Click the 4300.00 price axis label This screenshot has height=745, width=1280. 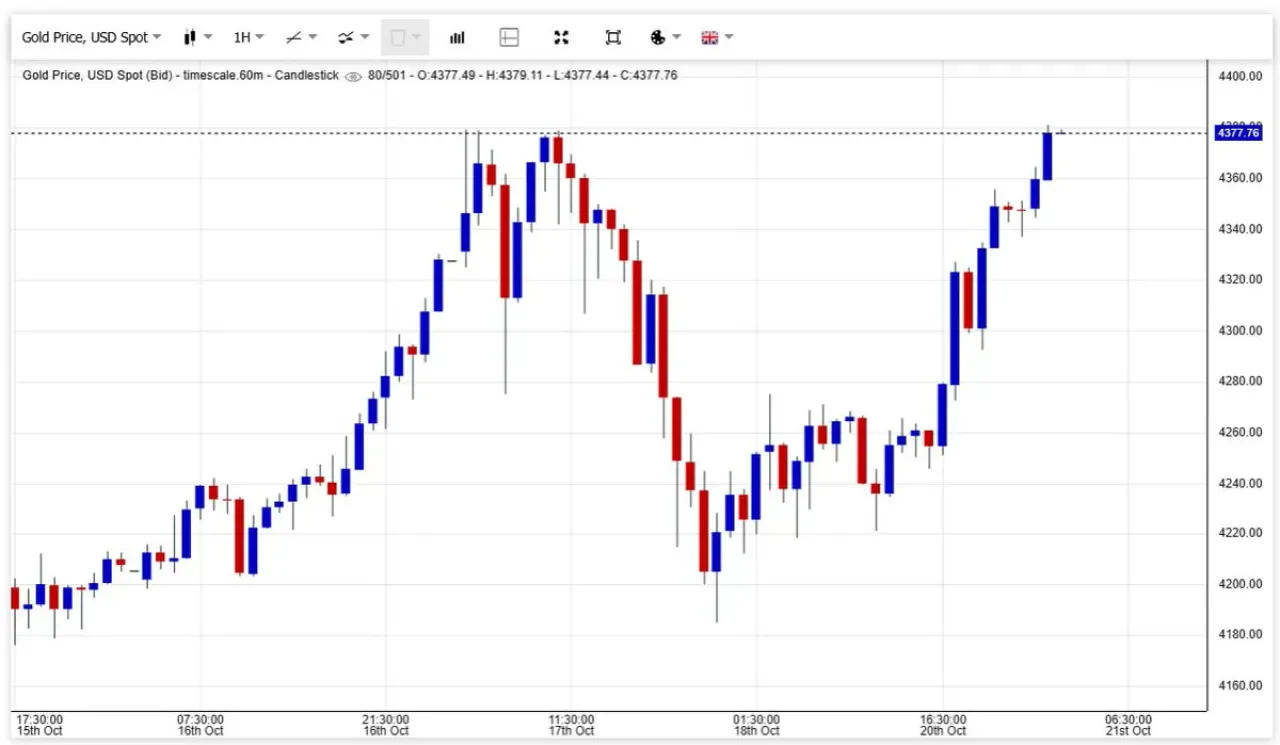point(1239,330)
